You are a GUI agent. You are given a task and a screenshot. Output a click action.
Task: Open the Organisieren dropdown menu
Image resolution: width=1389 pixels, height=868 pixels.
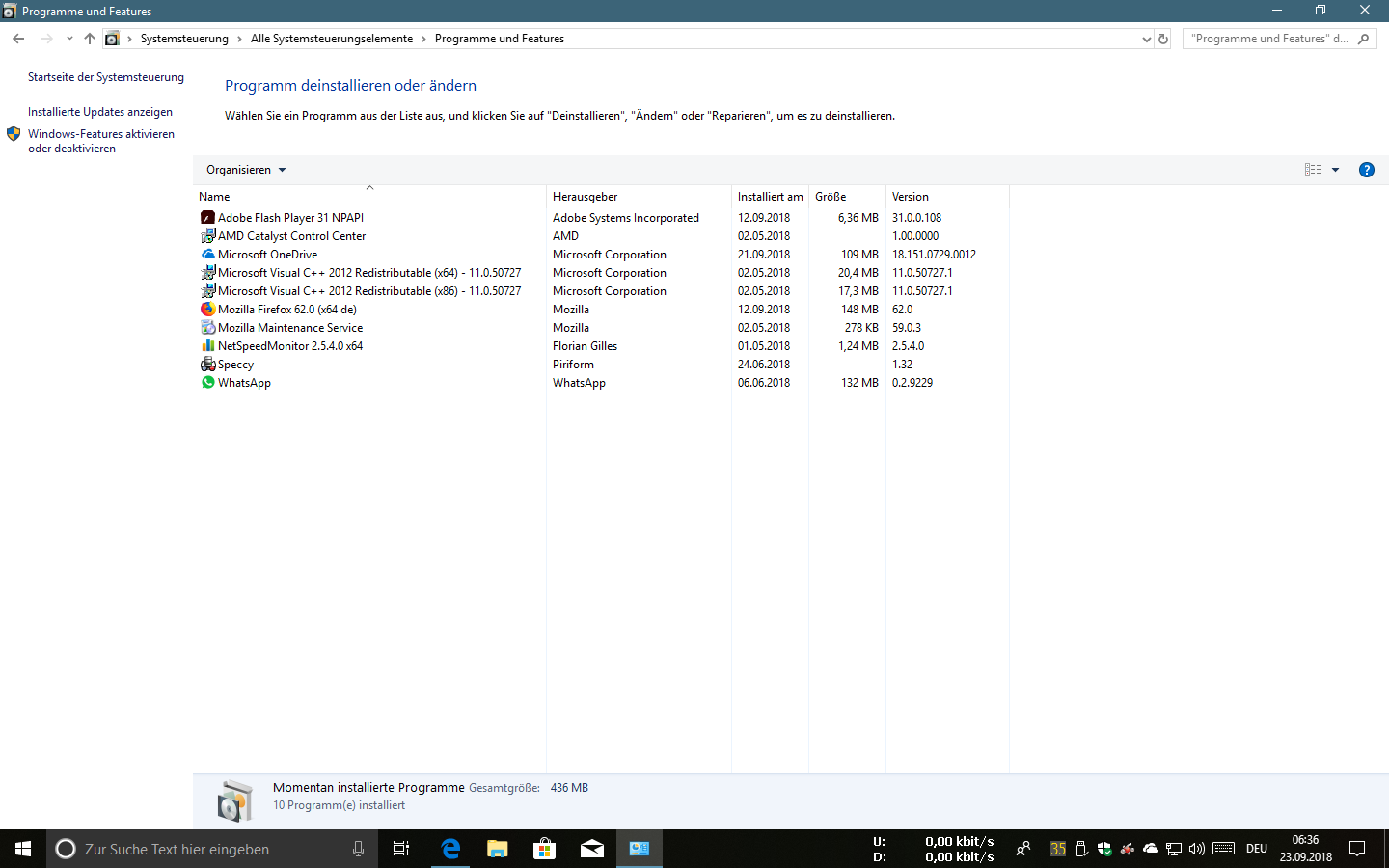[246, 170]
